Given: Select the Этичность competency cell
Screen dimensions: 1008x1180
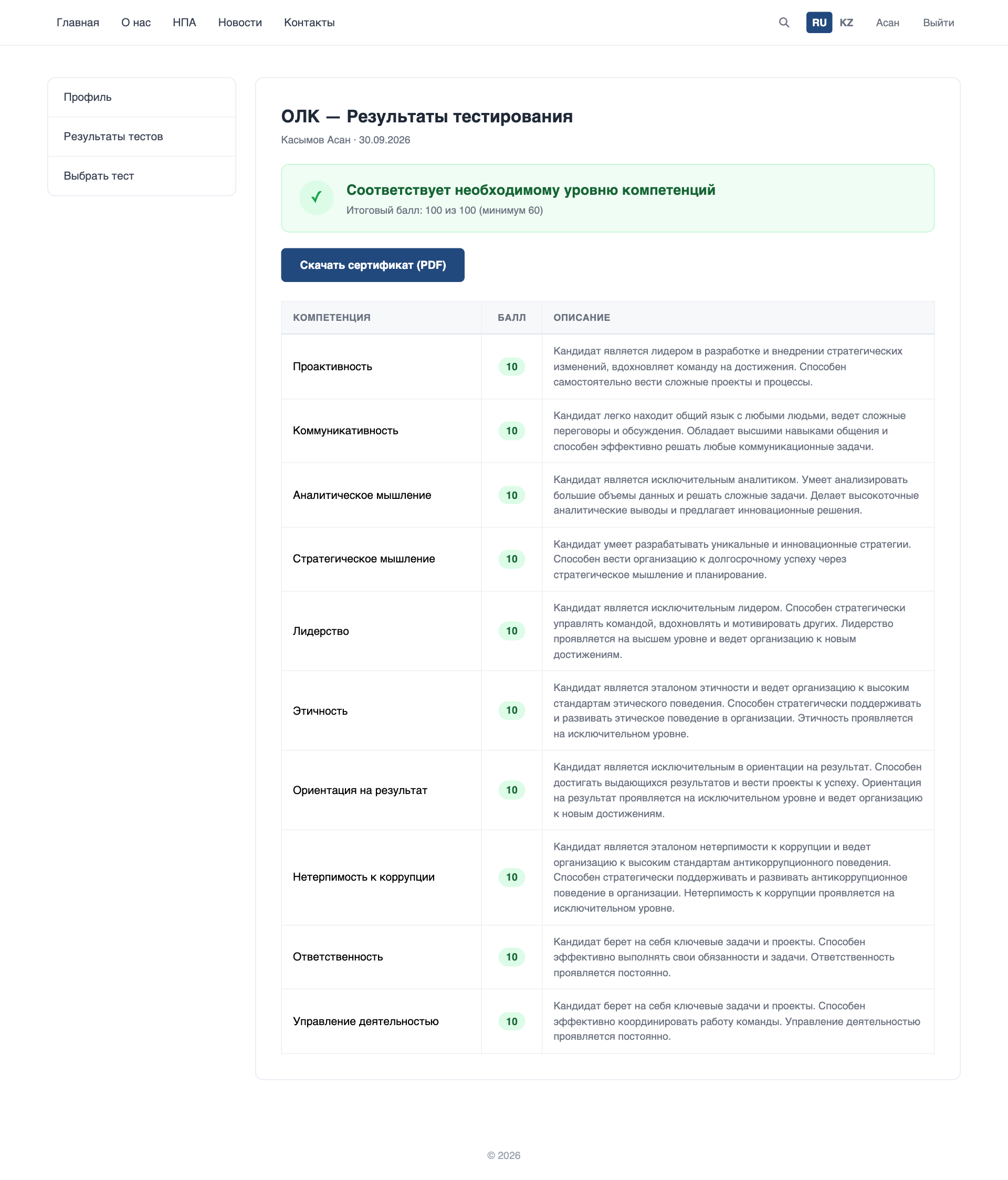Looking at the screenshot, I should coord(382,711).
